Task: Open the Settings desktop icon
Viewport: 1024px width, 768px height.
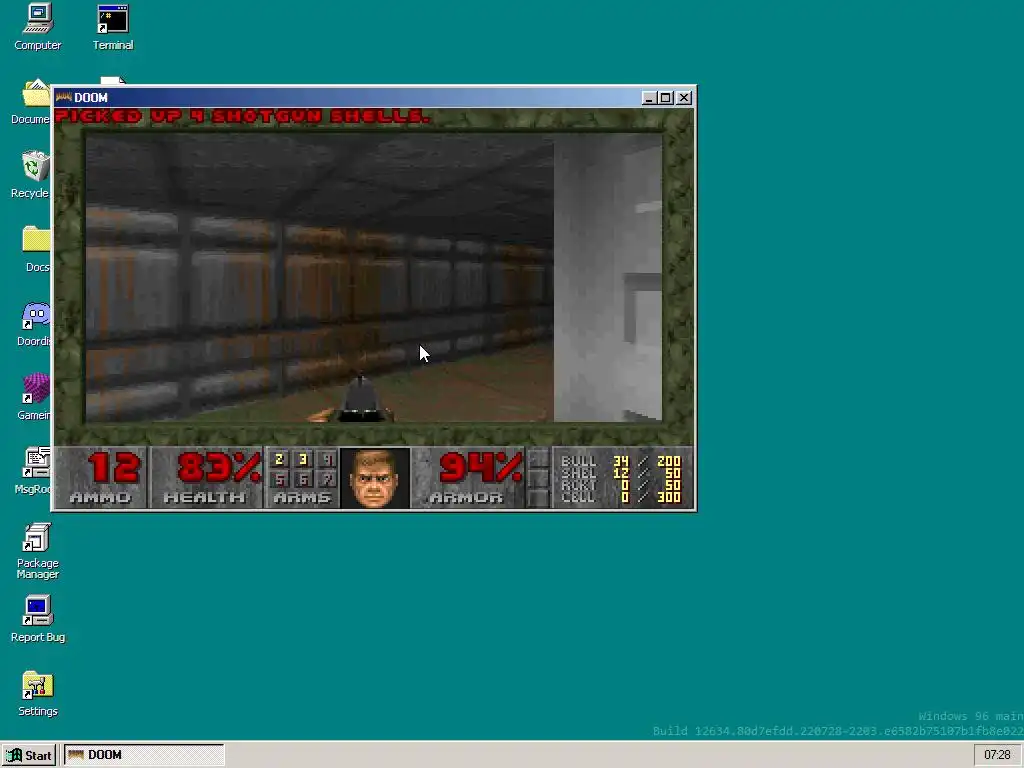Action: click(x=38, y=693)
